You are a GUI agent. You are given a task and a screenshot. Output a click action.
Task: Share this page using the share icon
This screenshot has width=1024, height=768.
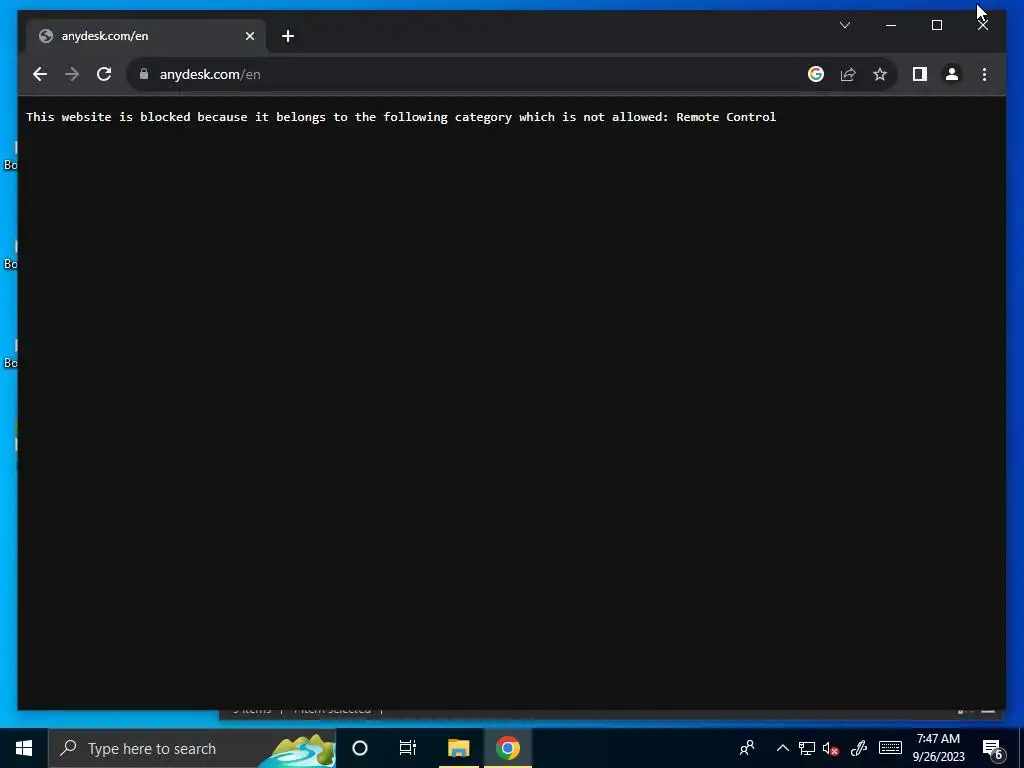[848, 74]
